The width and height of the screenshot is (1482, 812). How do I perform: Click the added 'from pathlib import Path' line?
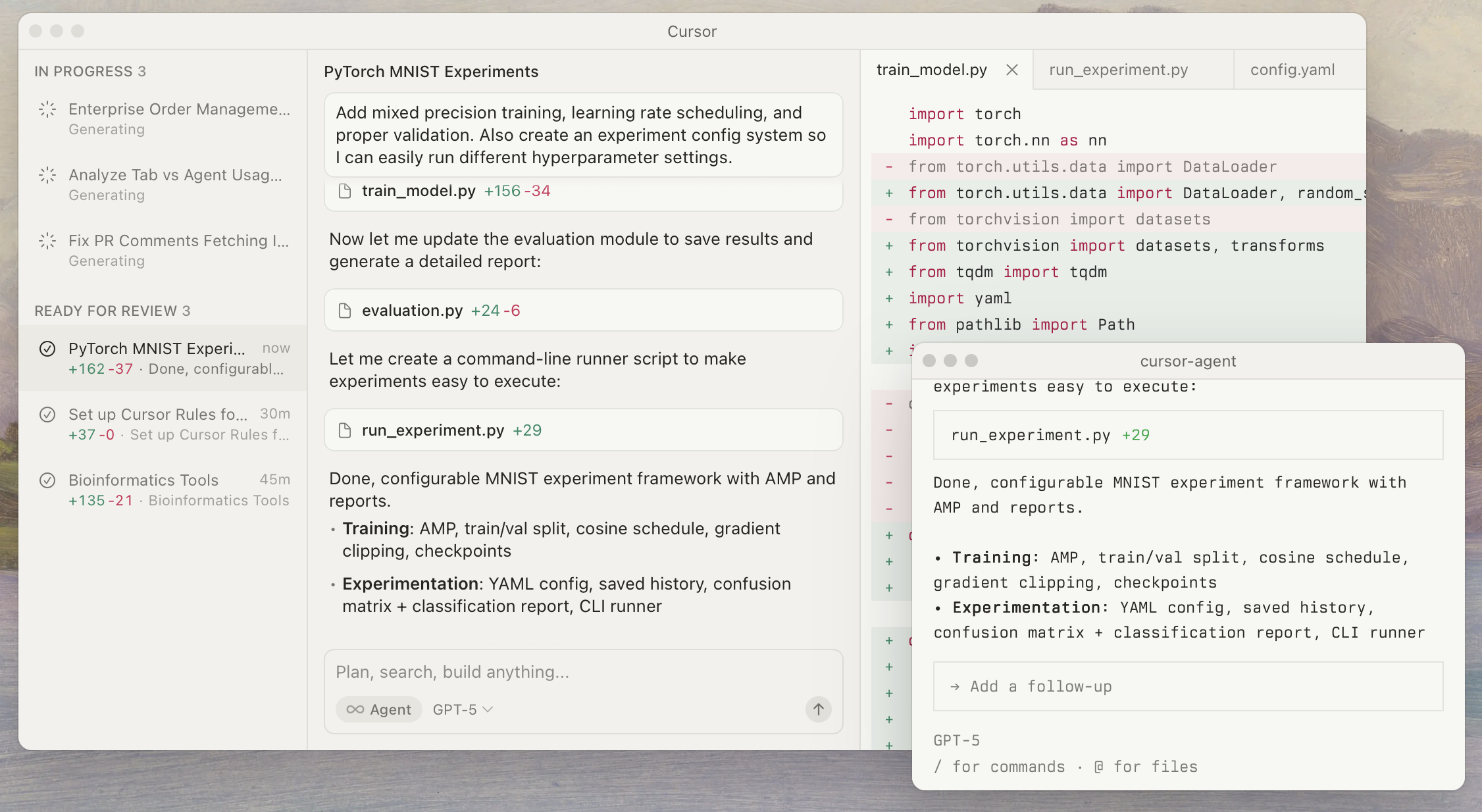tap(1118, 324)
